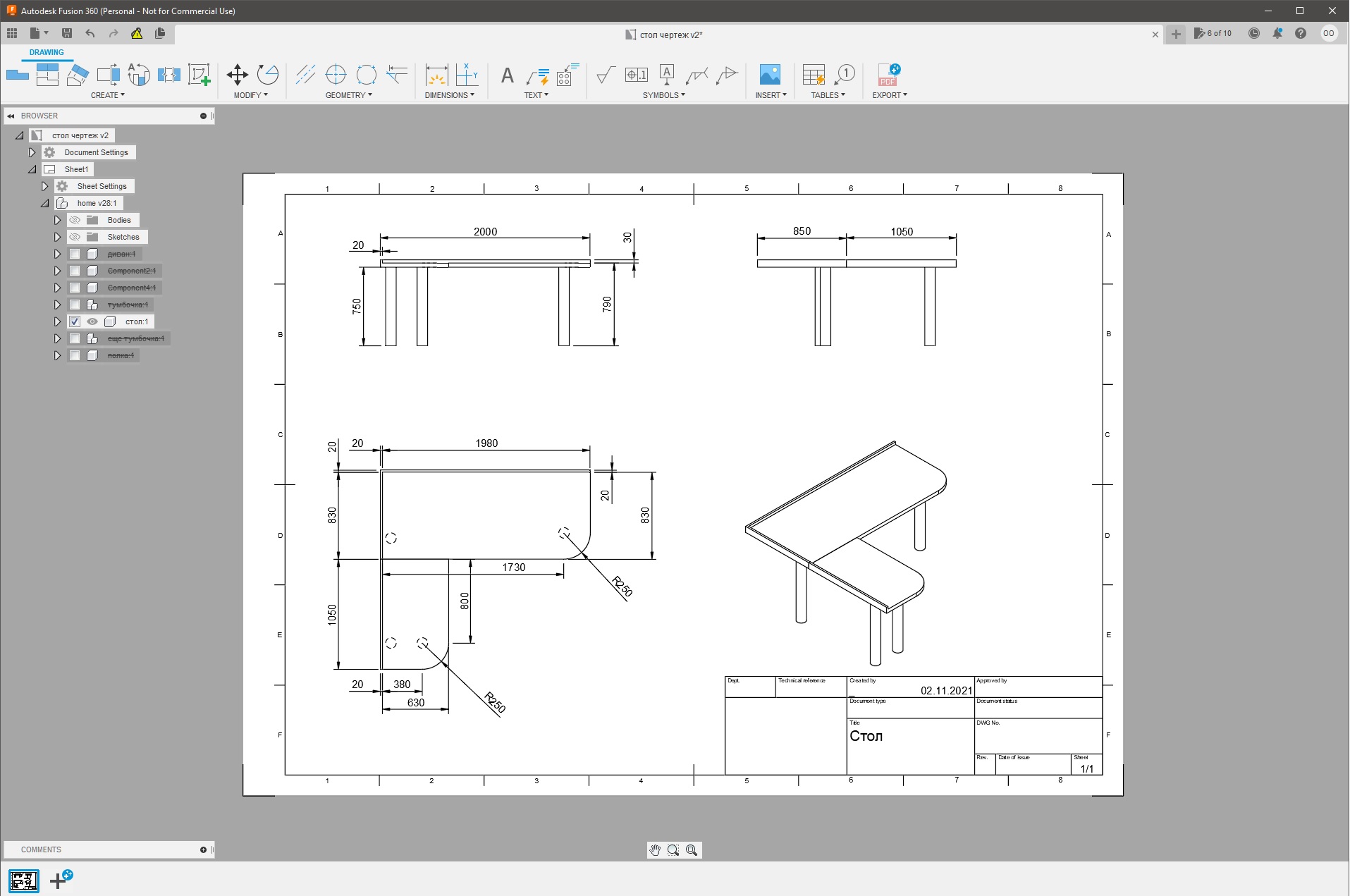Collapse the home v28:1 node

[44, 203]
